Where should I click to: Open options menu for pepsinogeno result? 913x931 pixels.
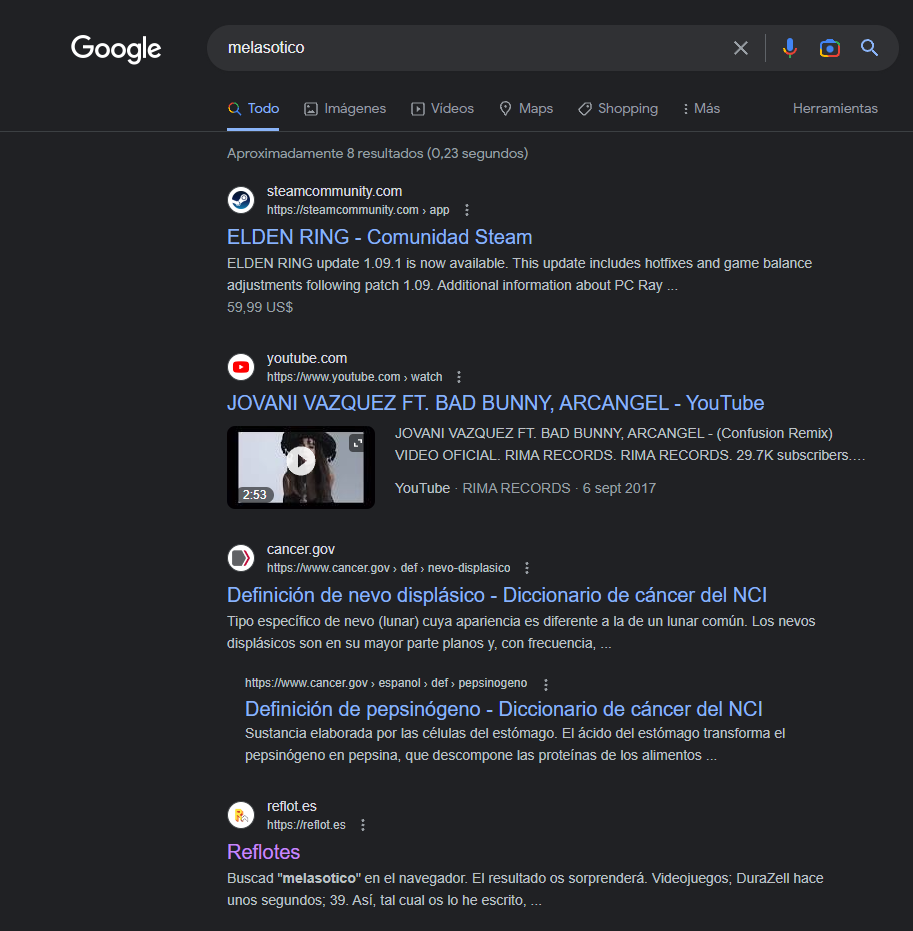(546, 685)
